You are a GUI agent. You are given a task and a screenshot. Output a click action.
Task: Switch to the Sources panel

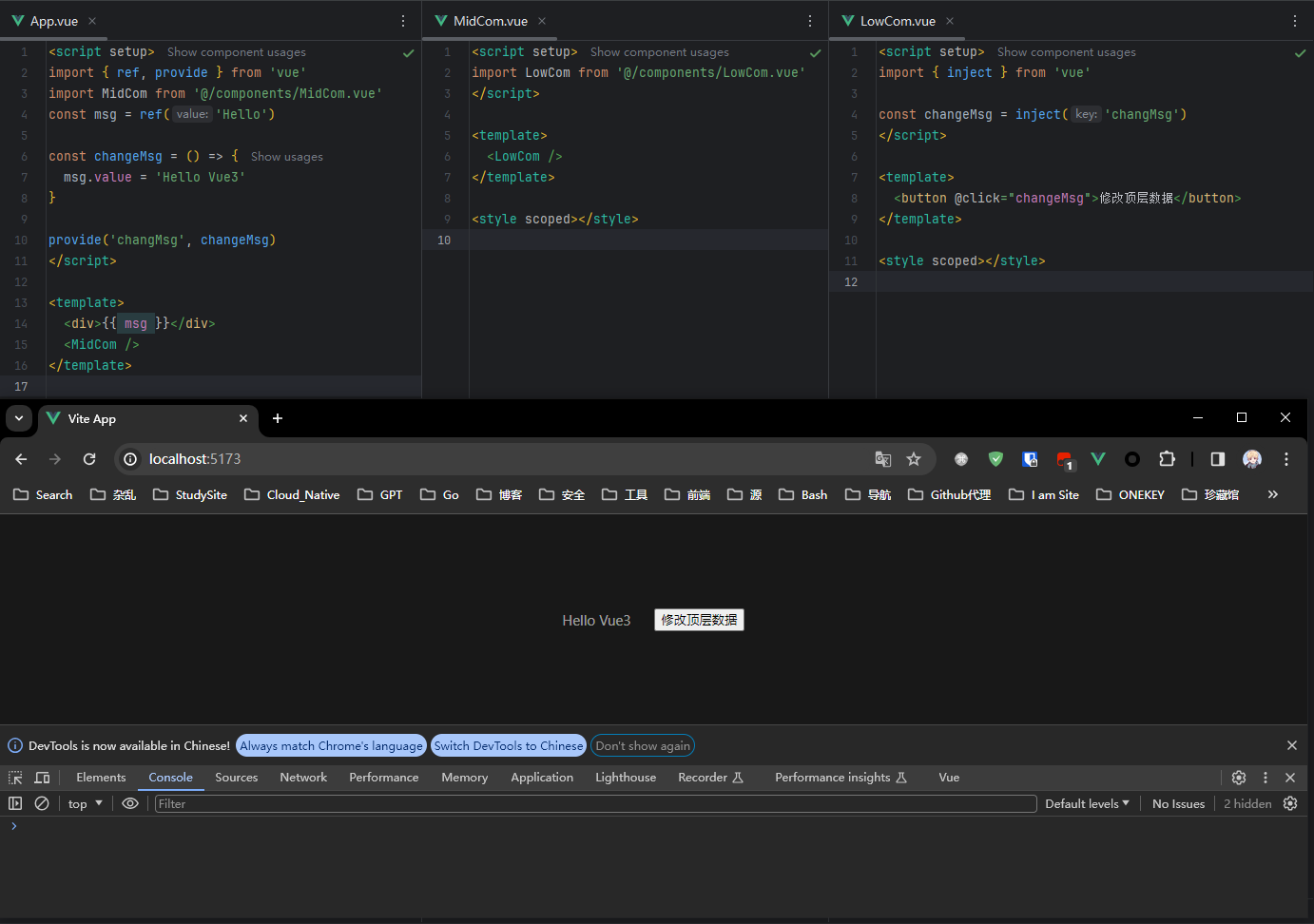[x=237, y=778]
